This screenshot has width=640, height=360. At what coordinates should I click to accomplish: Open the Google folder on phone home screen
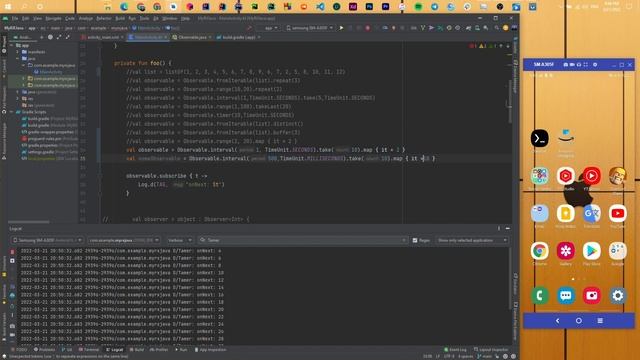(x=618, y=251)
